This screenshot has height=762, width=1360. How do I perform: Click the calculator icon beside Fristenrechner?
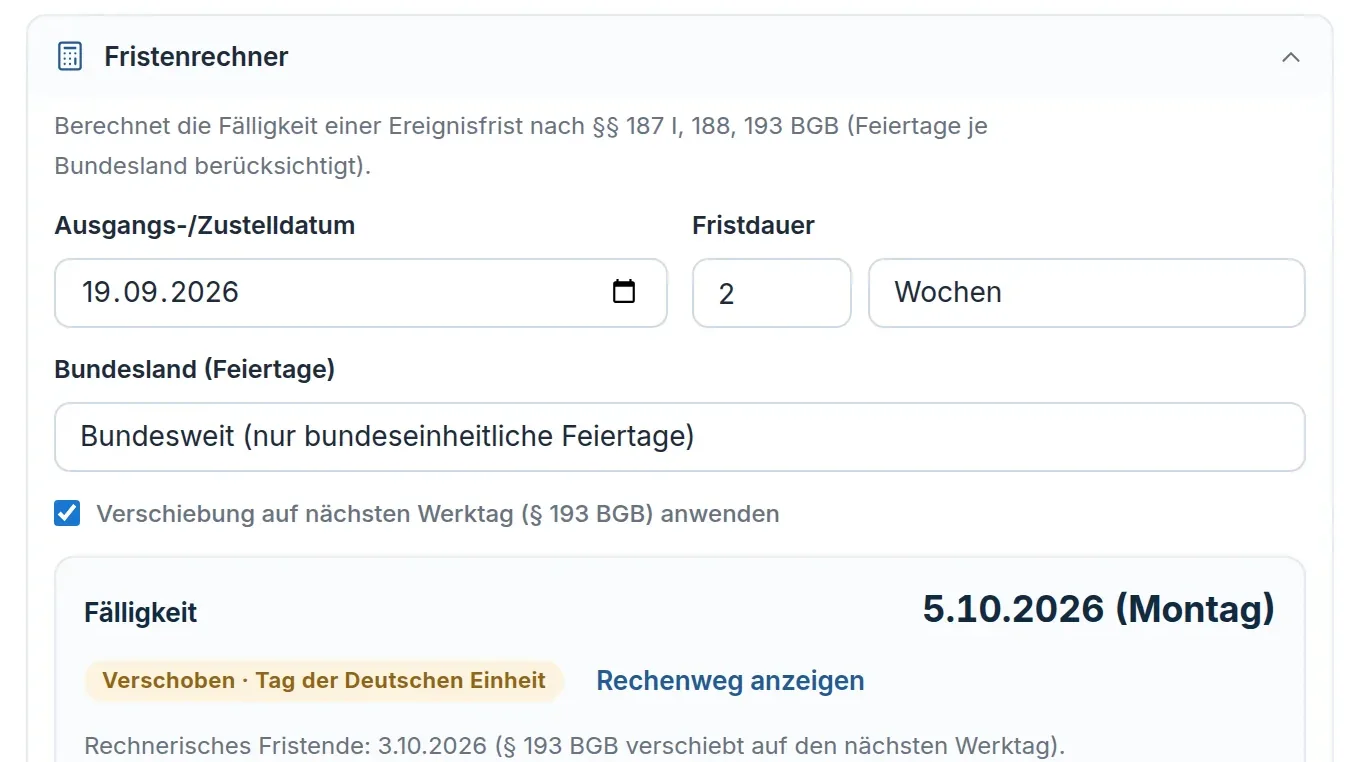69,57
